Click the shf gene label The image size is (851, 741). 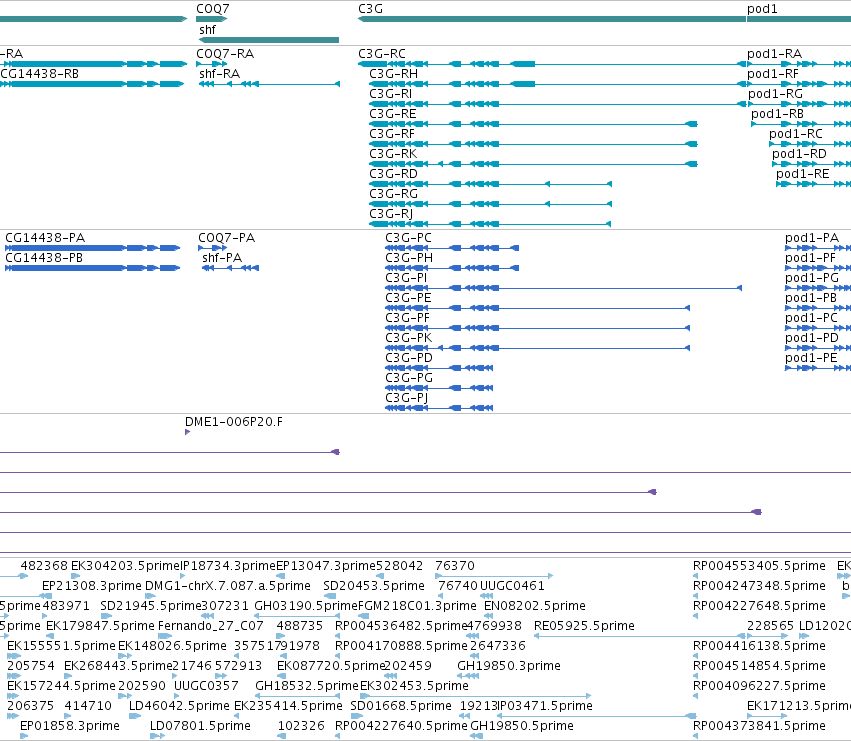click(207, 30)
